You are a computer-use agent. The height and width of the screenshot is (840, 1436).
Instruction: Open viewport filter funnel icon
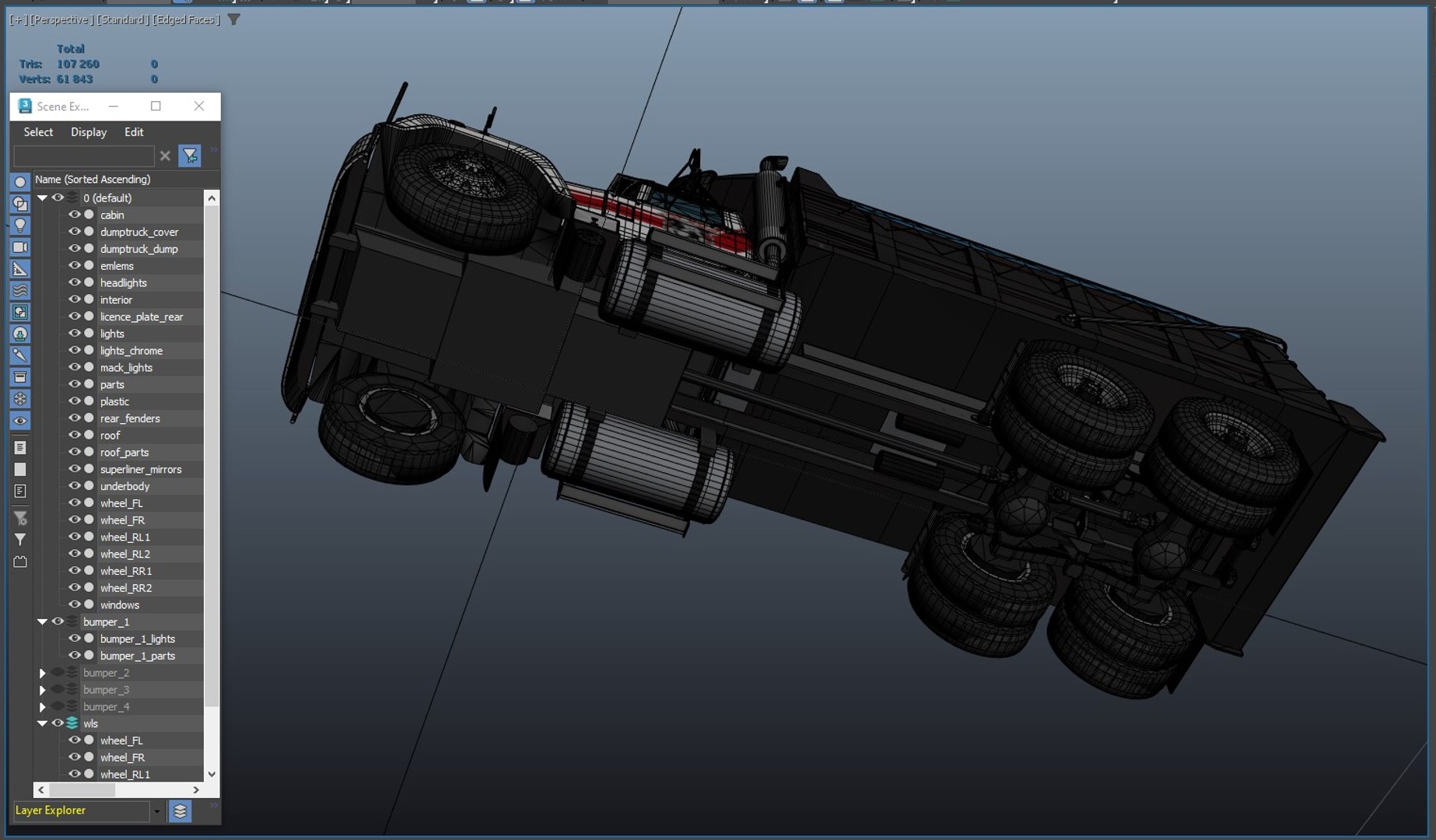coord(233,19)
